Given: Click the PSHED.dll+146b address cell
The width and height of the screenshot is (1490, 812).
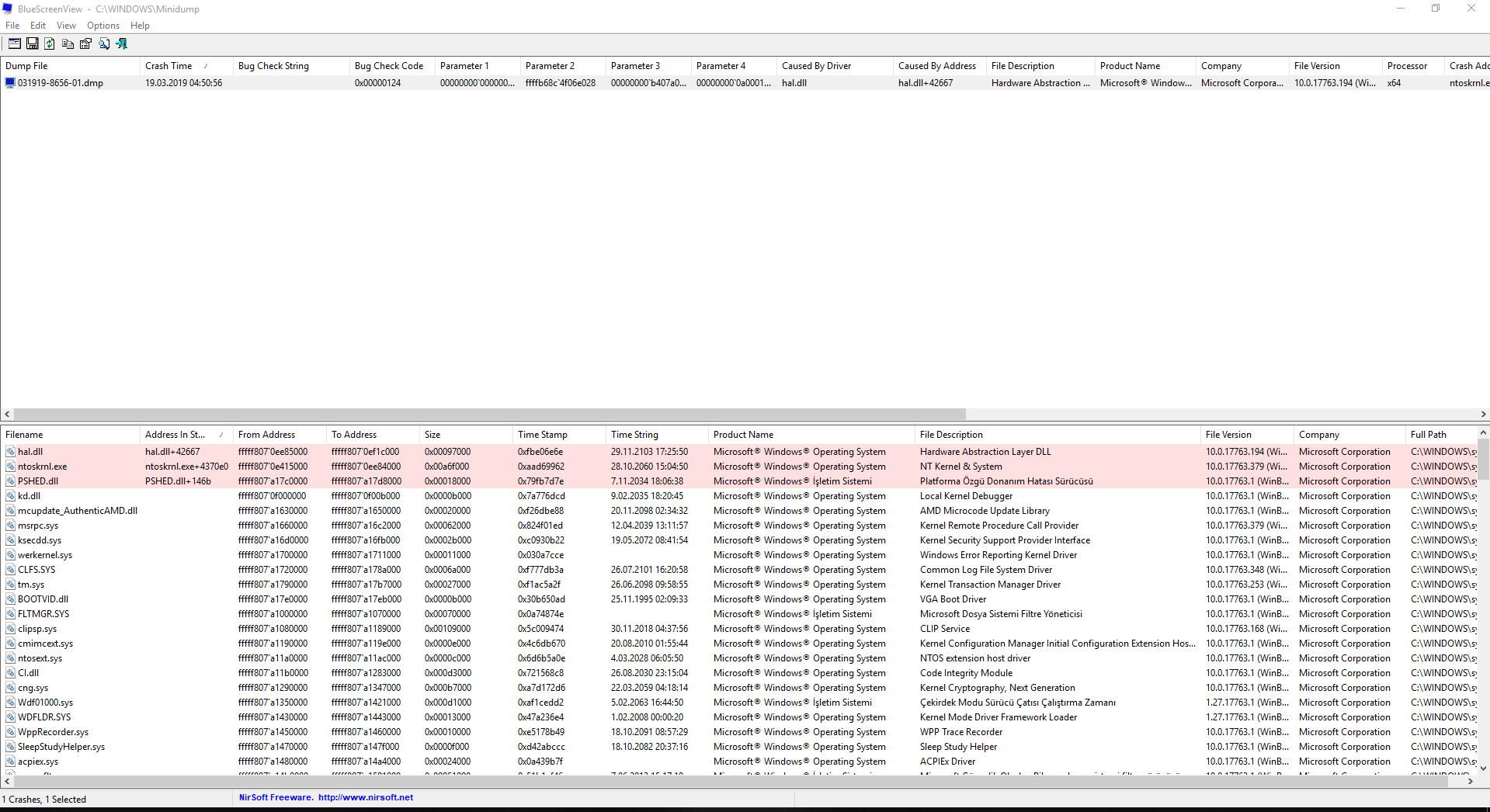Looking at the screenshot, I should coord(178,481).
